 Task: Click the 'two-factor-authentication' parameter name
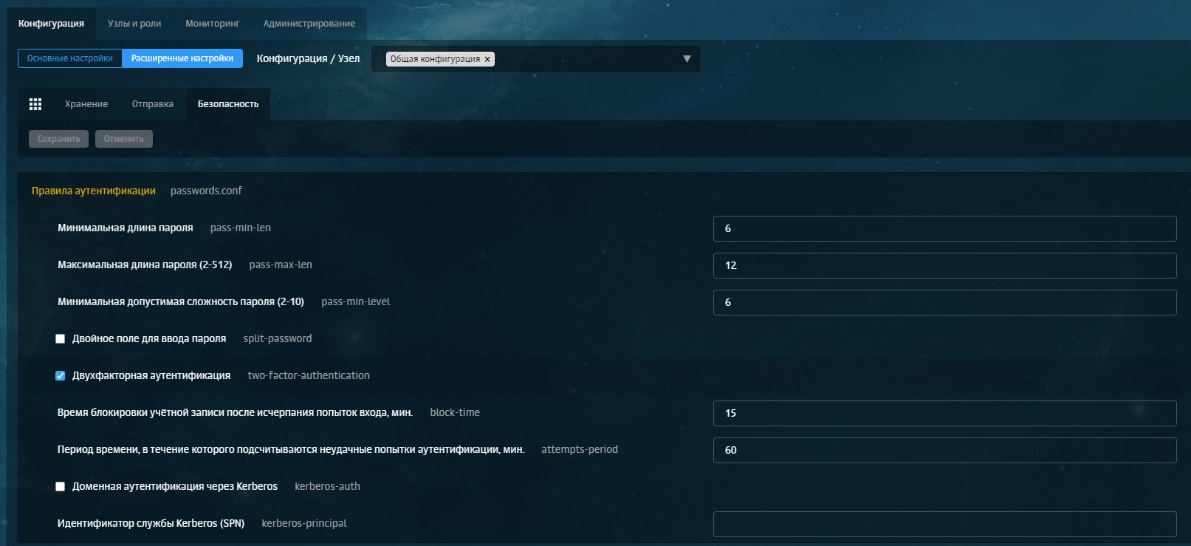click(308, 376)
